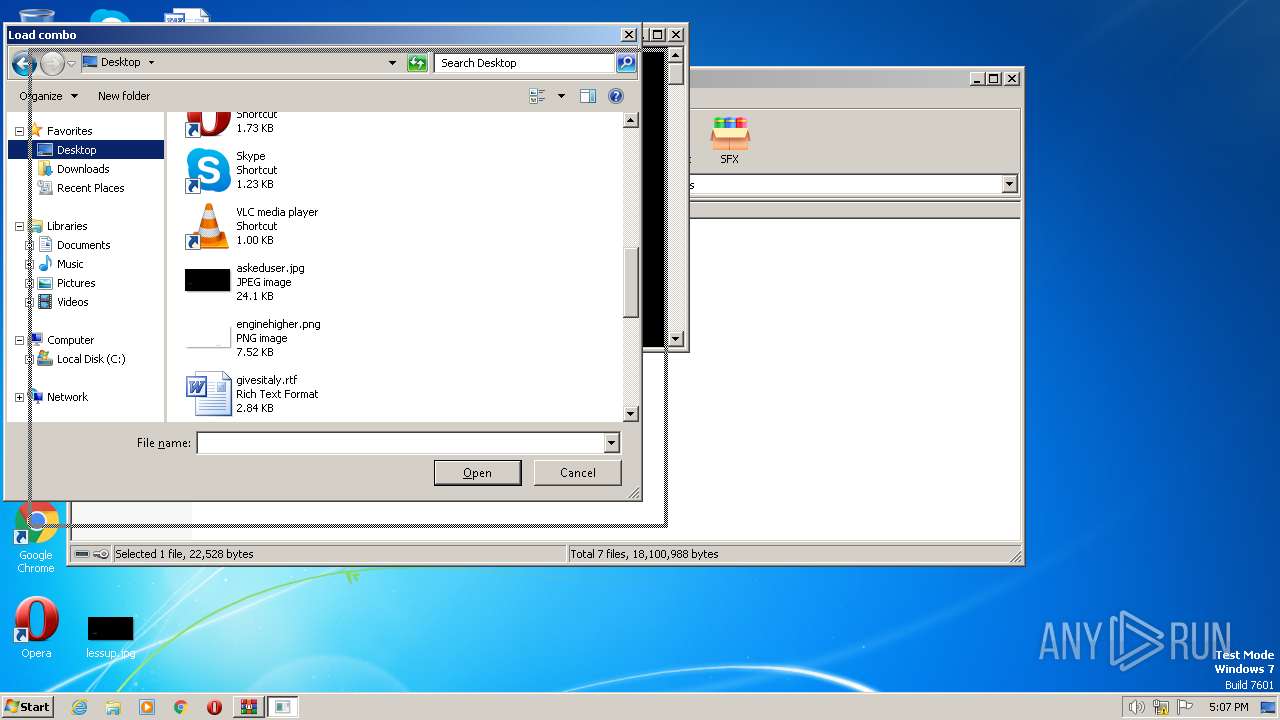Image resolution: width=1280 pixels, height=720 pixels.
Task: Open the File name dropdown arrow
Action: (x=612, y=443)
